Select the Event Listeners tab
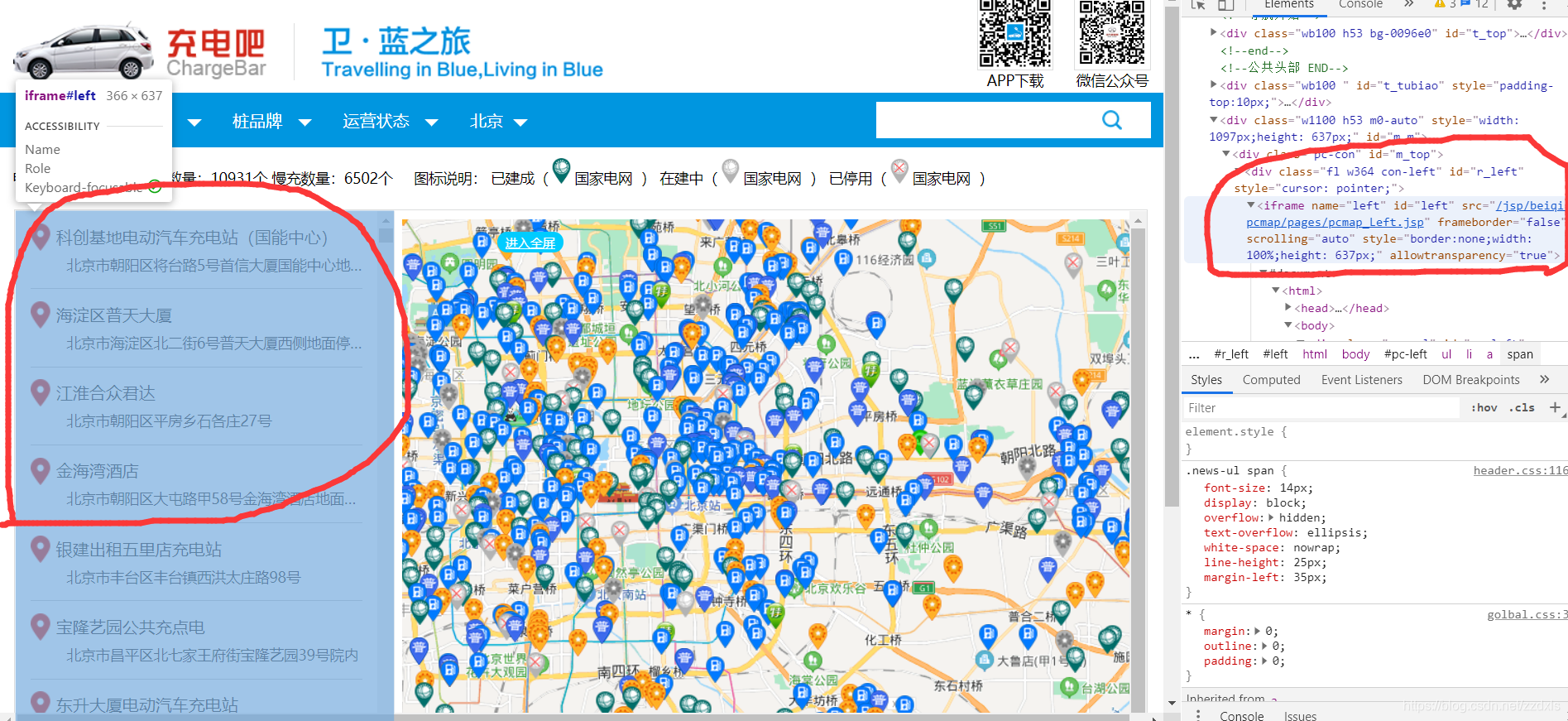This screenshot has height=721, width=1568. pyautogui.click(x=1361, y=380)
